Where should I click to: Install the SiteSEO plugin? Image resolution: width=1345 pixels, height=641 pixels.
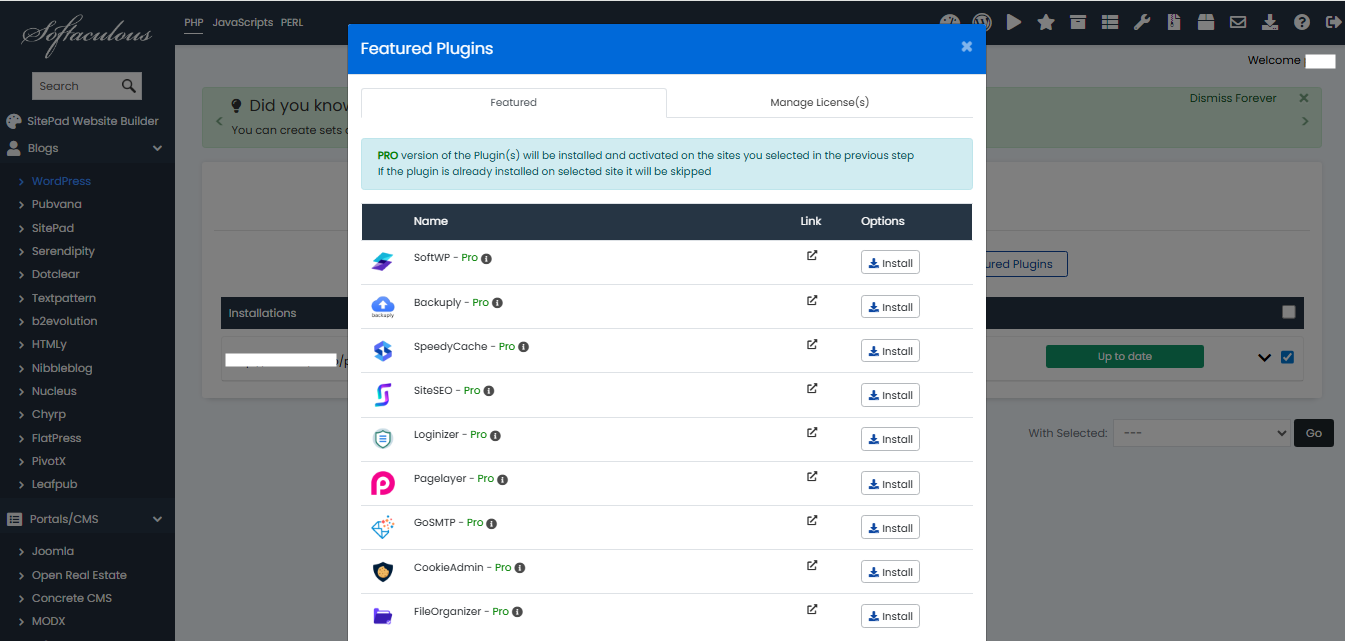click(x=890, y=395)
